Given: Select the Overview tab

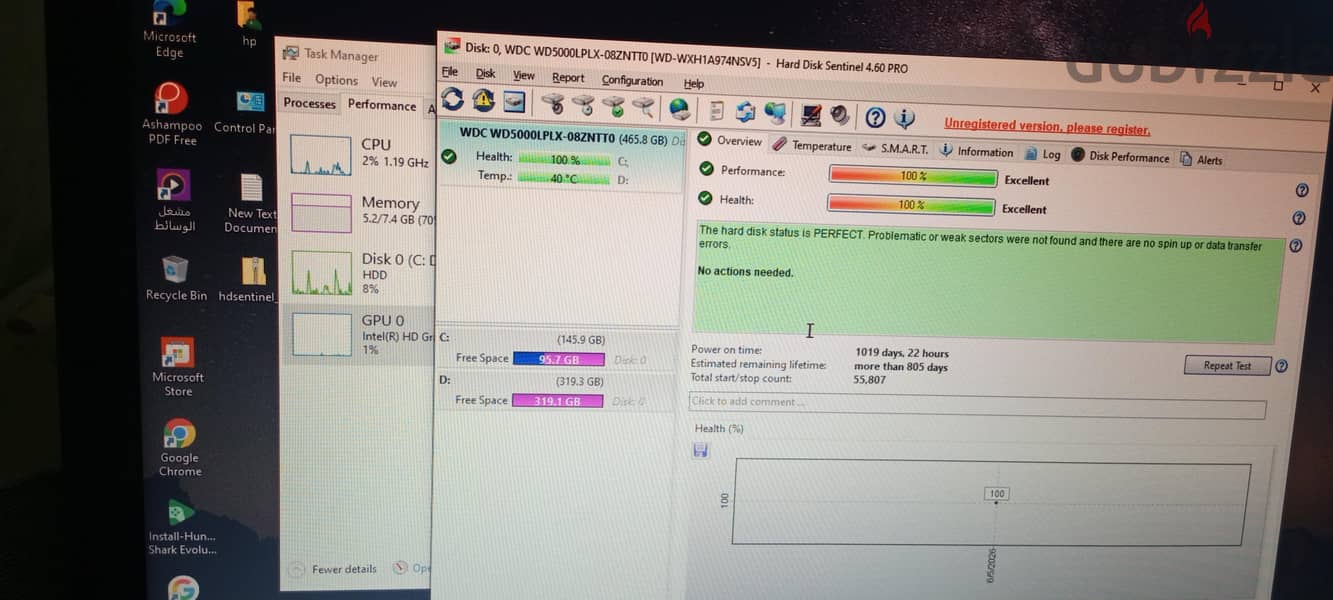Looking at the screenshot, I should coord(730,141).
